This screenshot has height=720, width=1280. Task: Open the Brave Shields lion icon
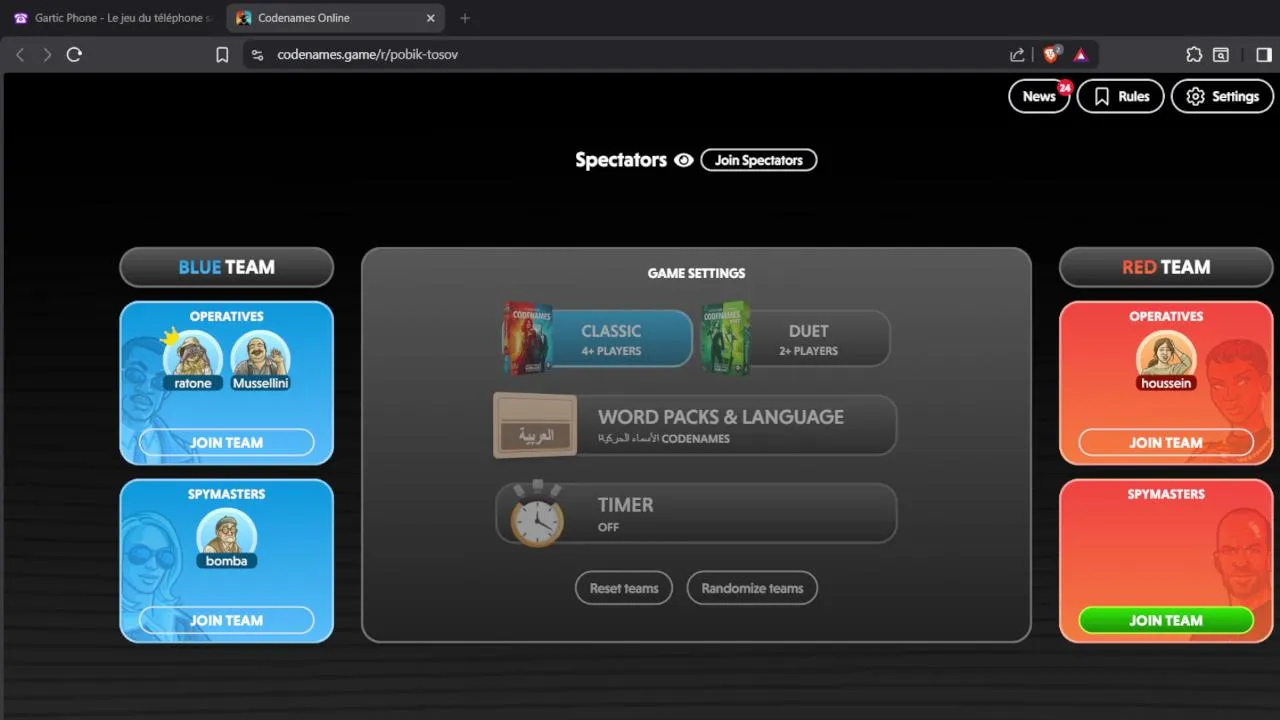tap(1051, 55)
